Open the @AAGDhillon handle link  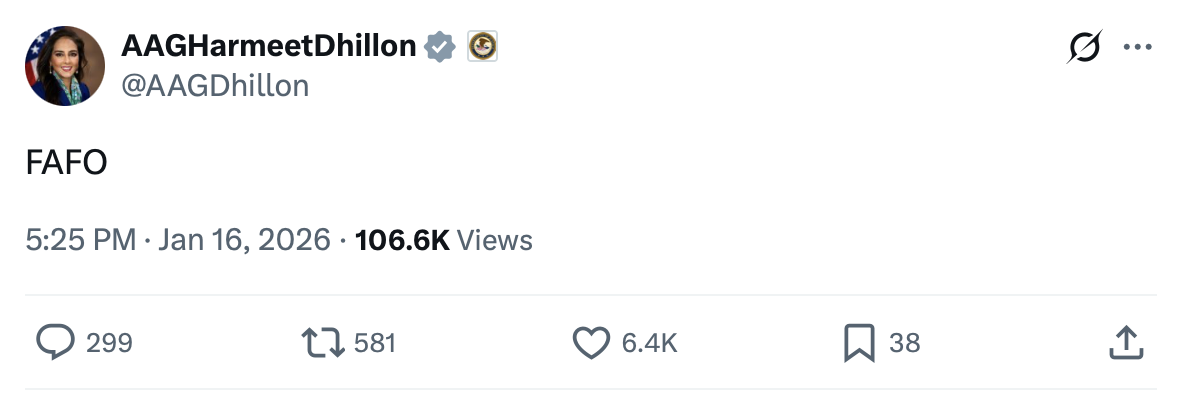(215, 86)
